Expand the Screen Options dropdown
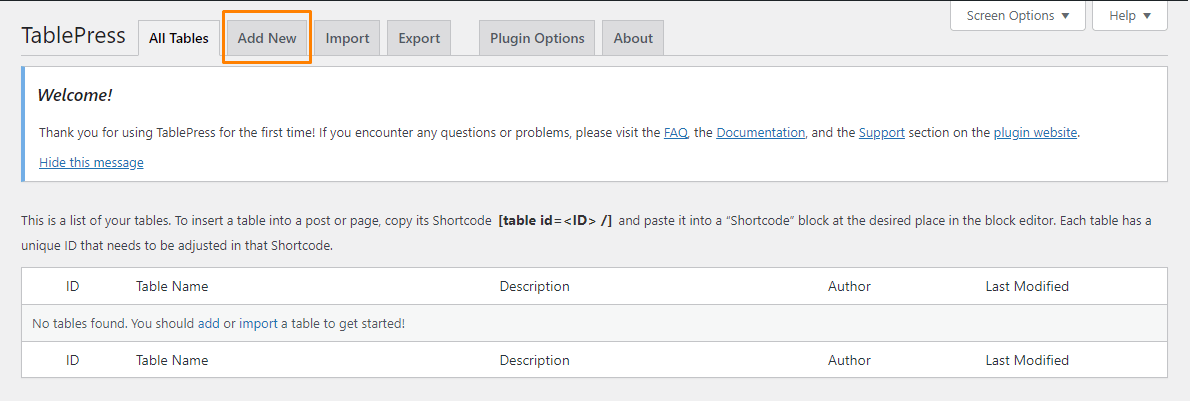 [1017, 16]
